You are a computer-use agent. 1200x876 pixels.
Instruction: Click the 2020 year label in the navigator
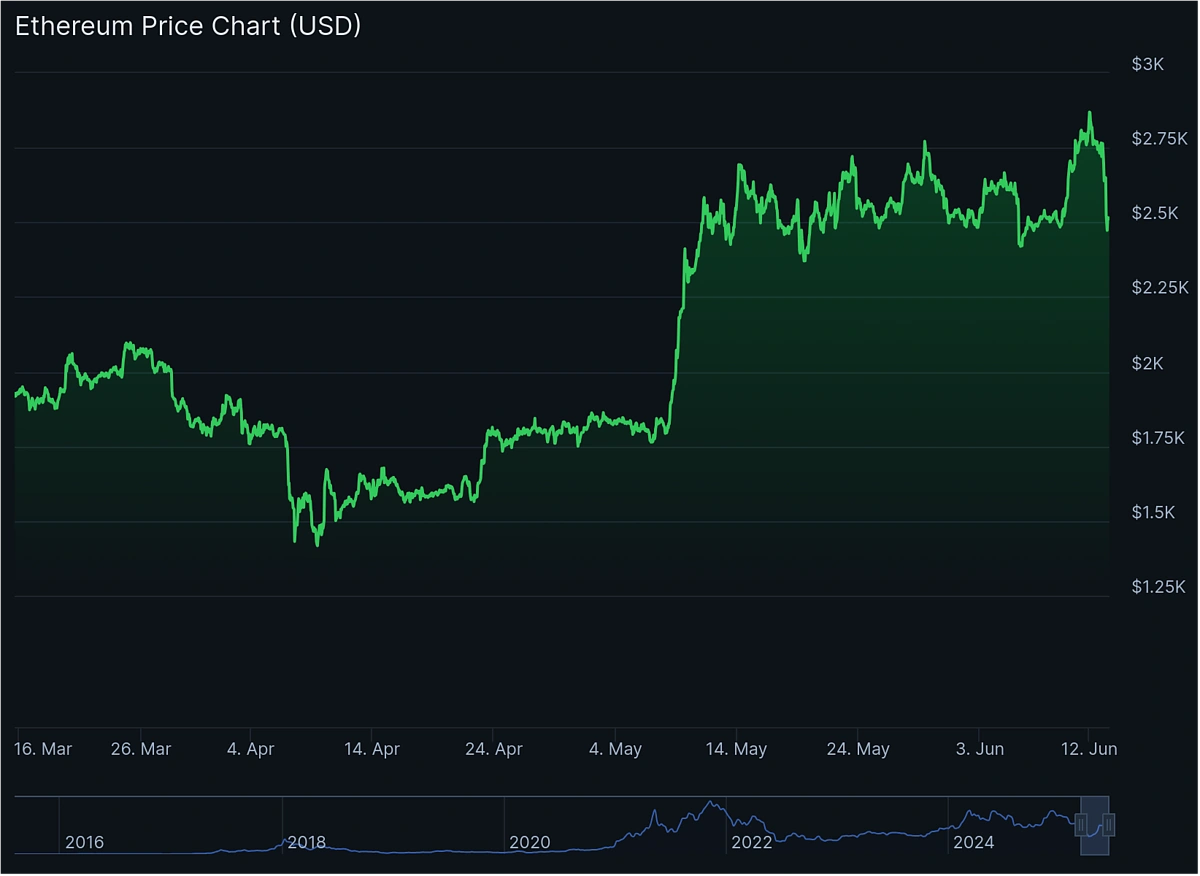tap(530, 843)
